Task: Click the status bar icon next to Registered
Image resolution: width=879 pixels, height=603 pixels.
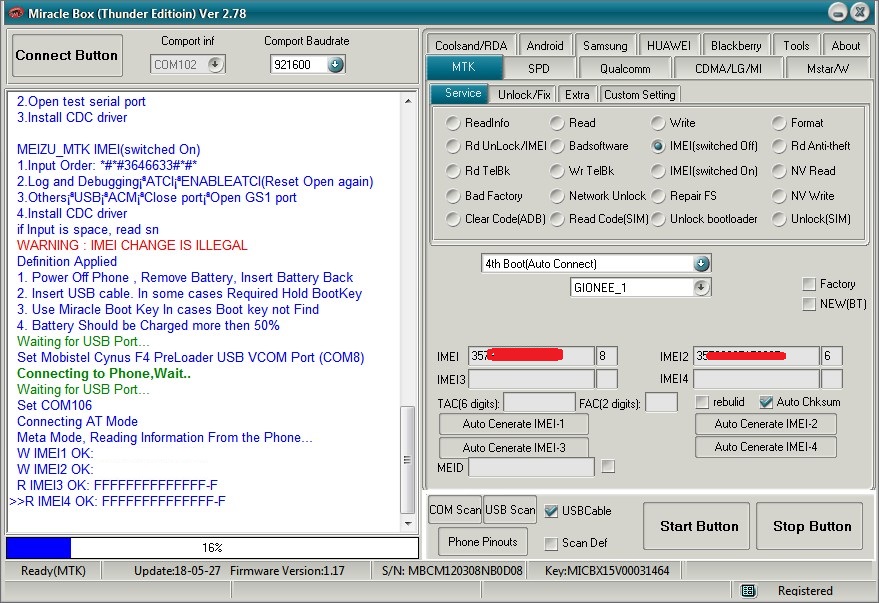Action: tap(748, 591)
